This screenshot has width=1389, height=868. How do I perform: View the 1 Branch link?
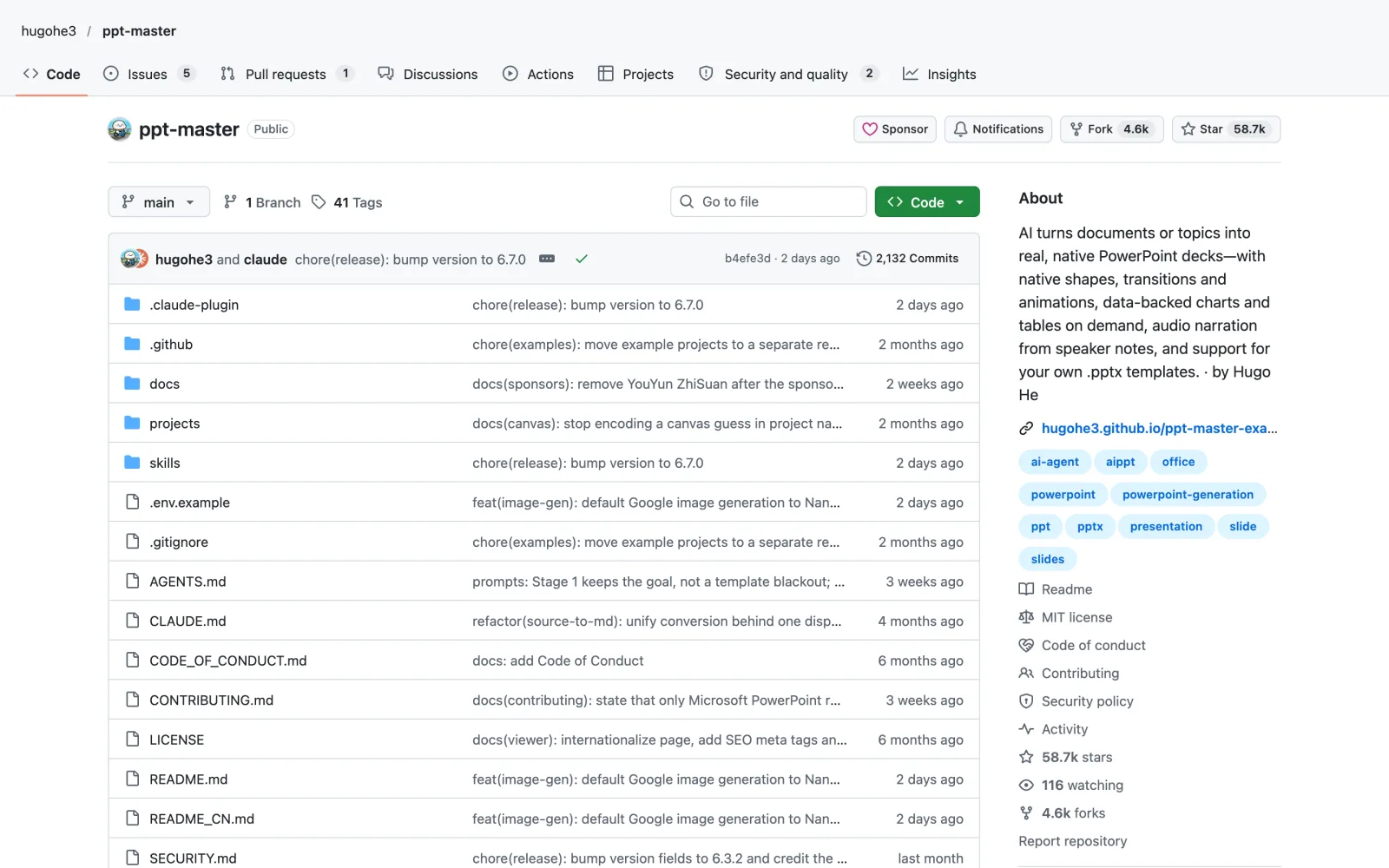262,202
